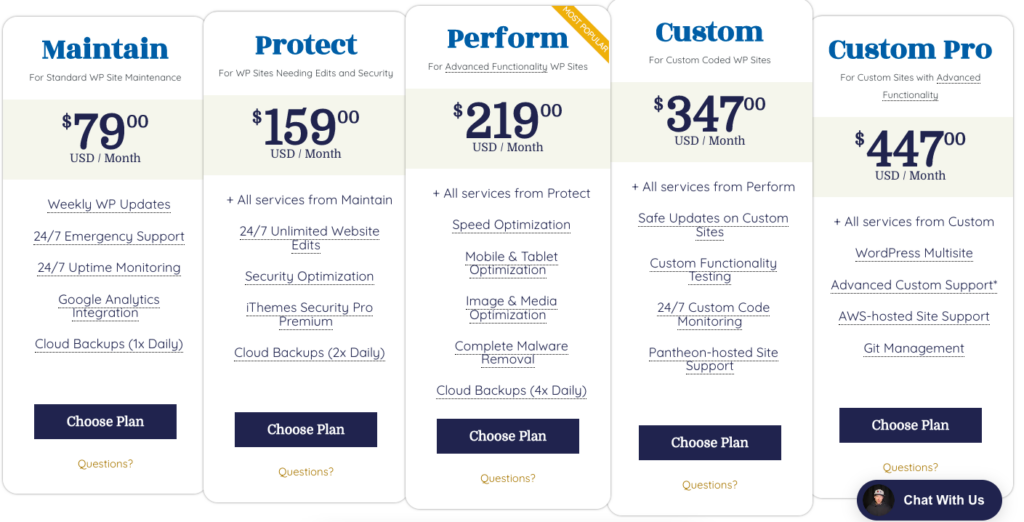Viewport: 1024px width, 522px height.
Task: Click the Most Popular ribbon badge
Action: [585, 33]
